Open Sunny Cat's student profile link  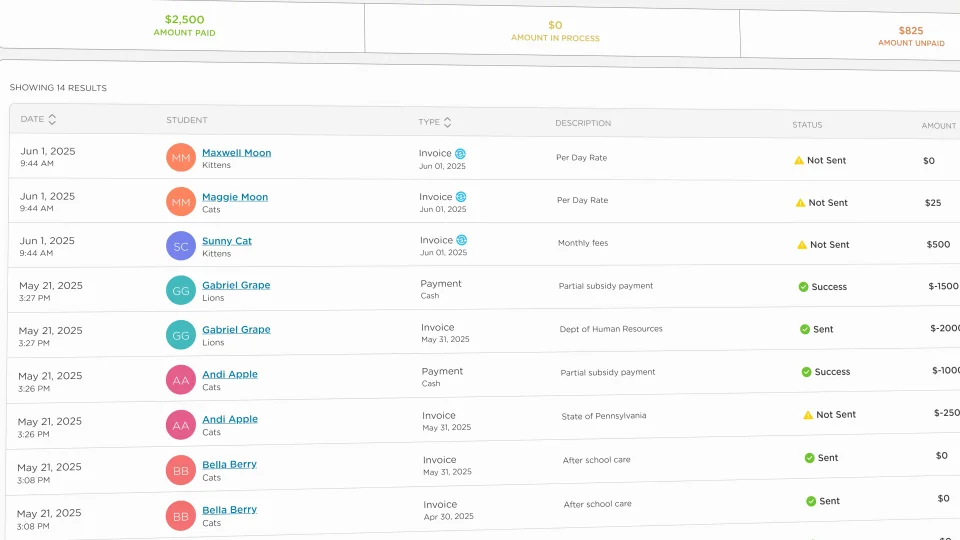pyautogui.click(x=227, y=241)
